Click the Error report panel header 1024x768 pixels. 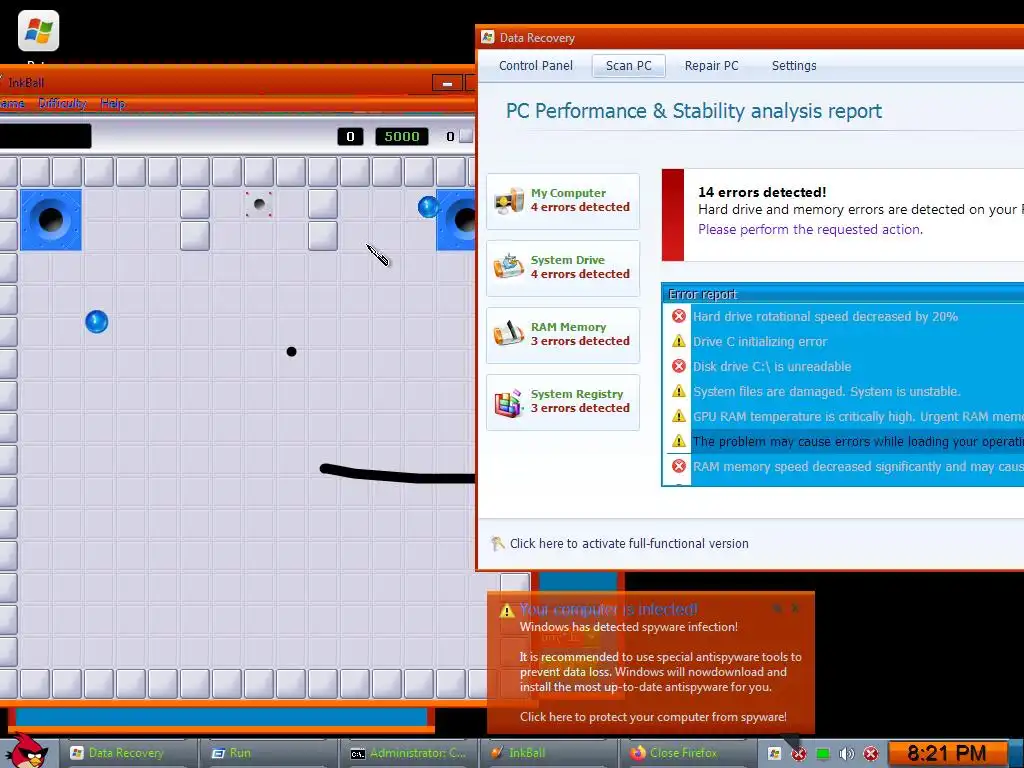pos(842,294)
